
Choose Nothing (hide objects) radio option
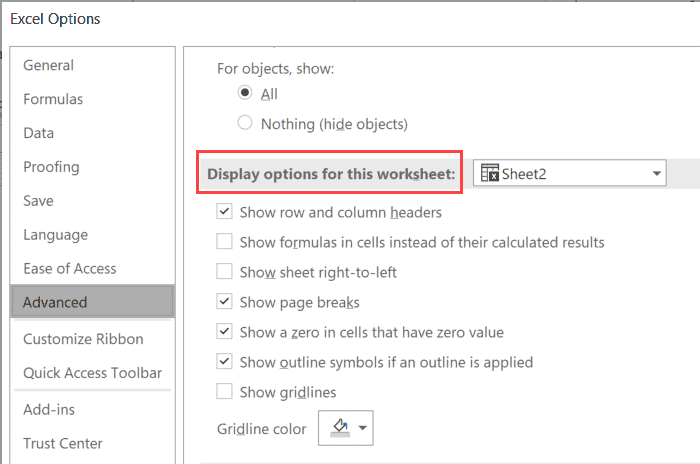tap(245, 124)
